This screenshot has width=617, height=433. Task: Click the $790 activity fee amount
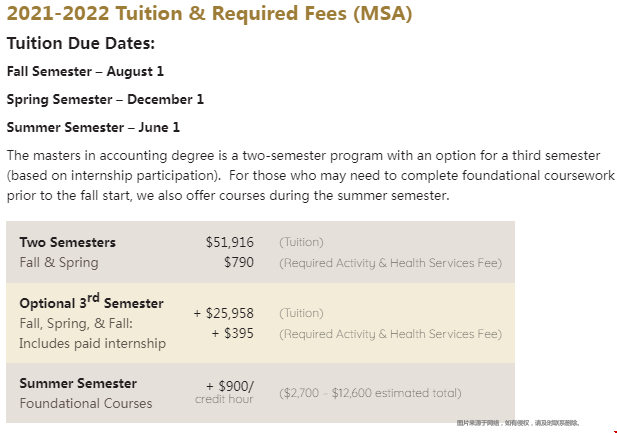[x=239, y=263]
